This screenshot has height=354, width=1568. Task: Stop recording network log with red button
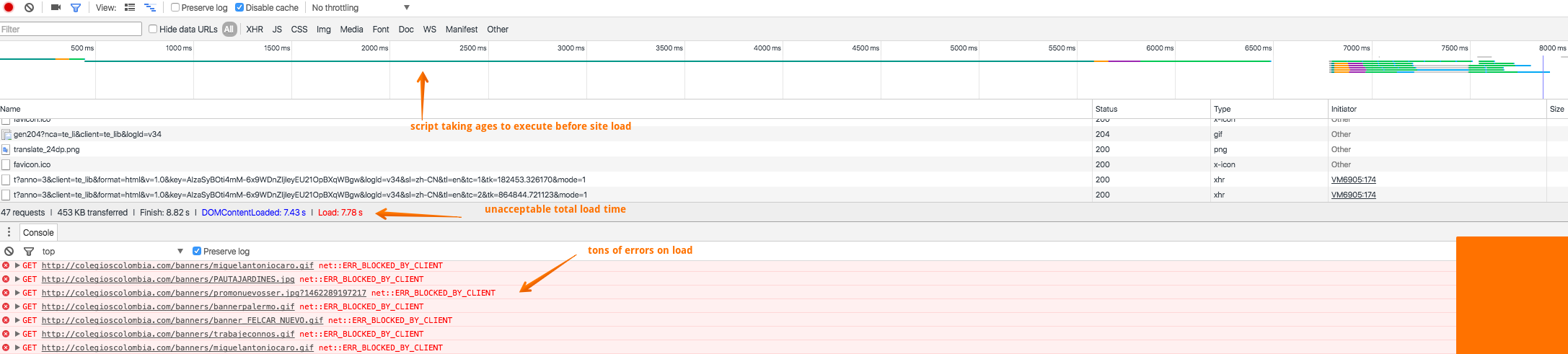coord(9,7)
